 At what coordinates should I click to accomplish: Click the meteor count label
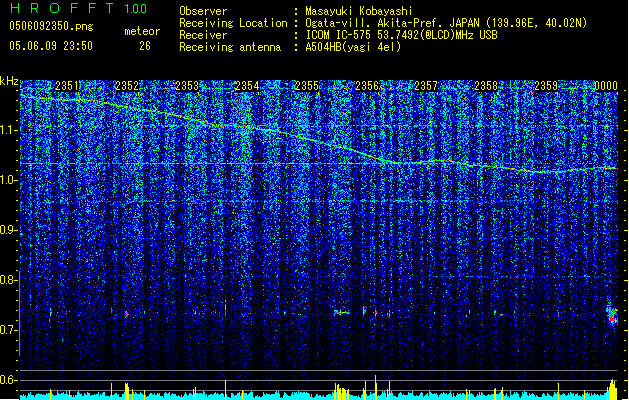coord(142,31)
